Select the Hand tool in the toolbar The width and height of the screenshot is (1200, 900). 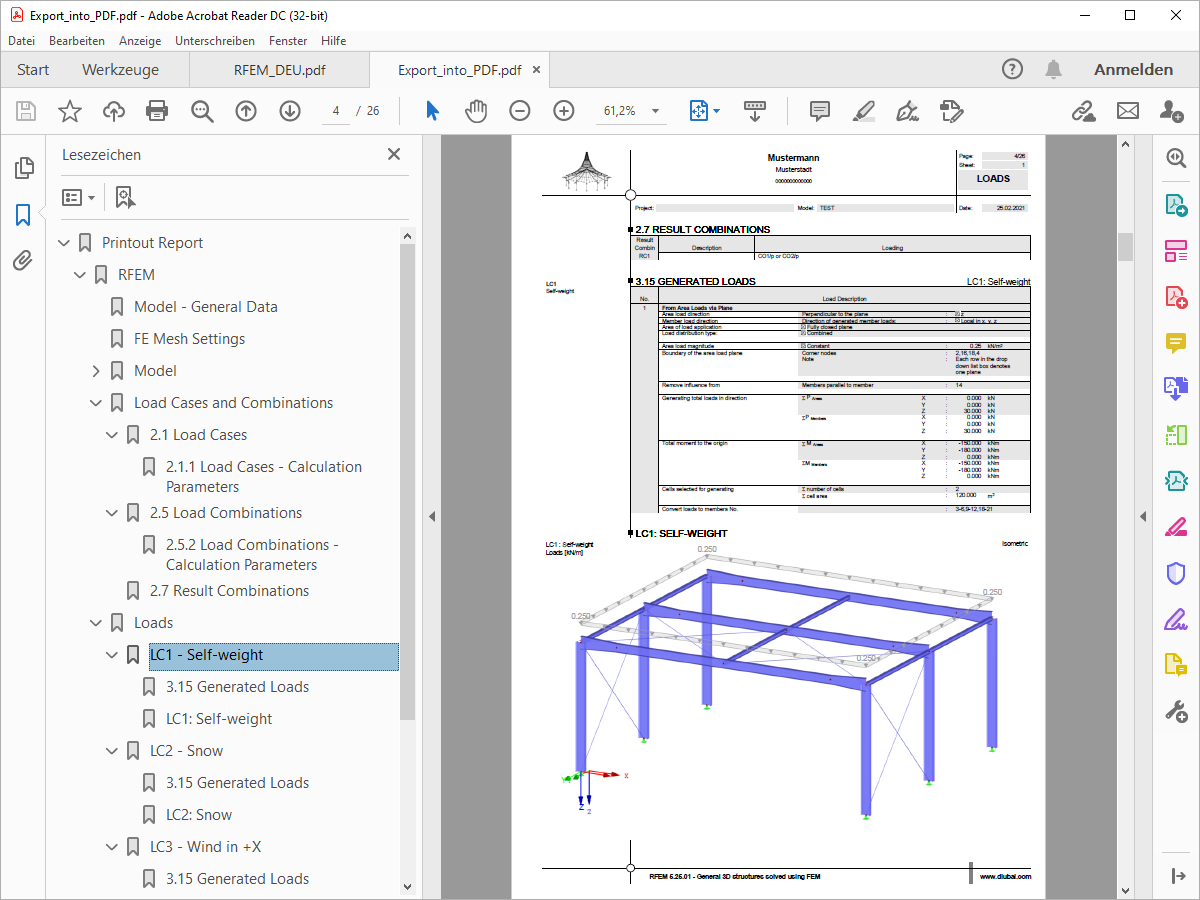(x=476, y=111)
